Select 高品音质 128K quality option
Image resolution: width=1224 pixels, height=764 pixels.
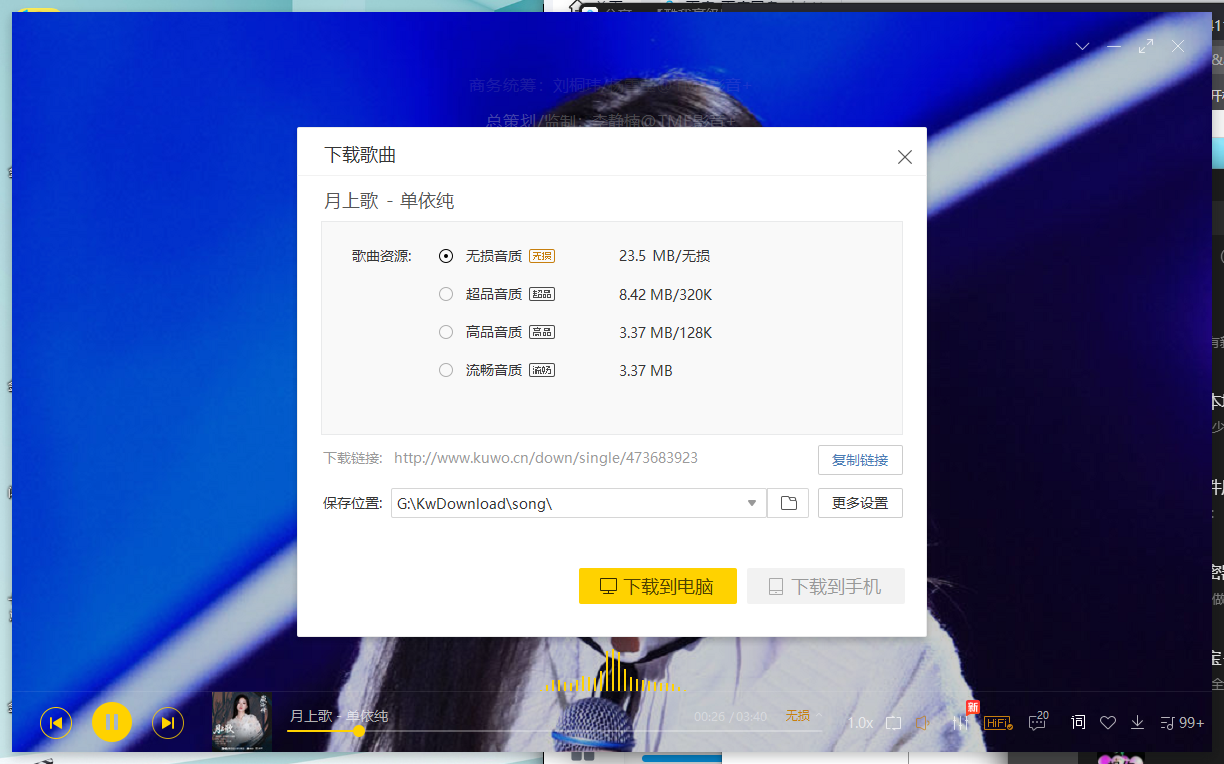tap(446, 332)
